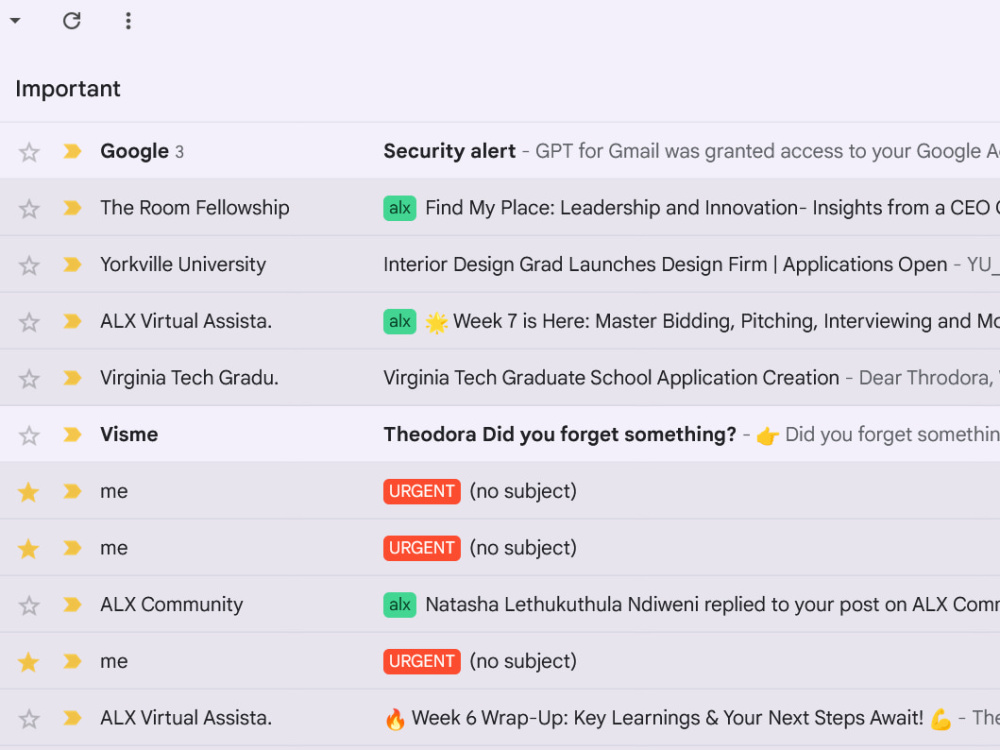This screenshot has width=1000, height=750.
Task: Toggle importance marker on ALX Community email
Action: tap(72, 604)
